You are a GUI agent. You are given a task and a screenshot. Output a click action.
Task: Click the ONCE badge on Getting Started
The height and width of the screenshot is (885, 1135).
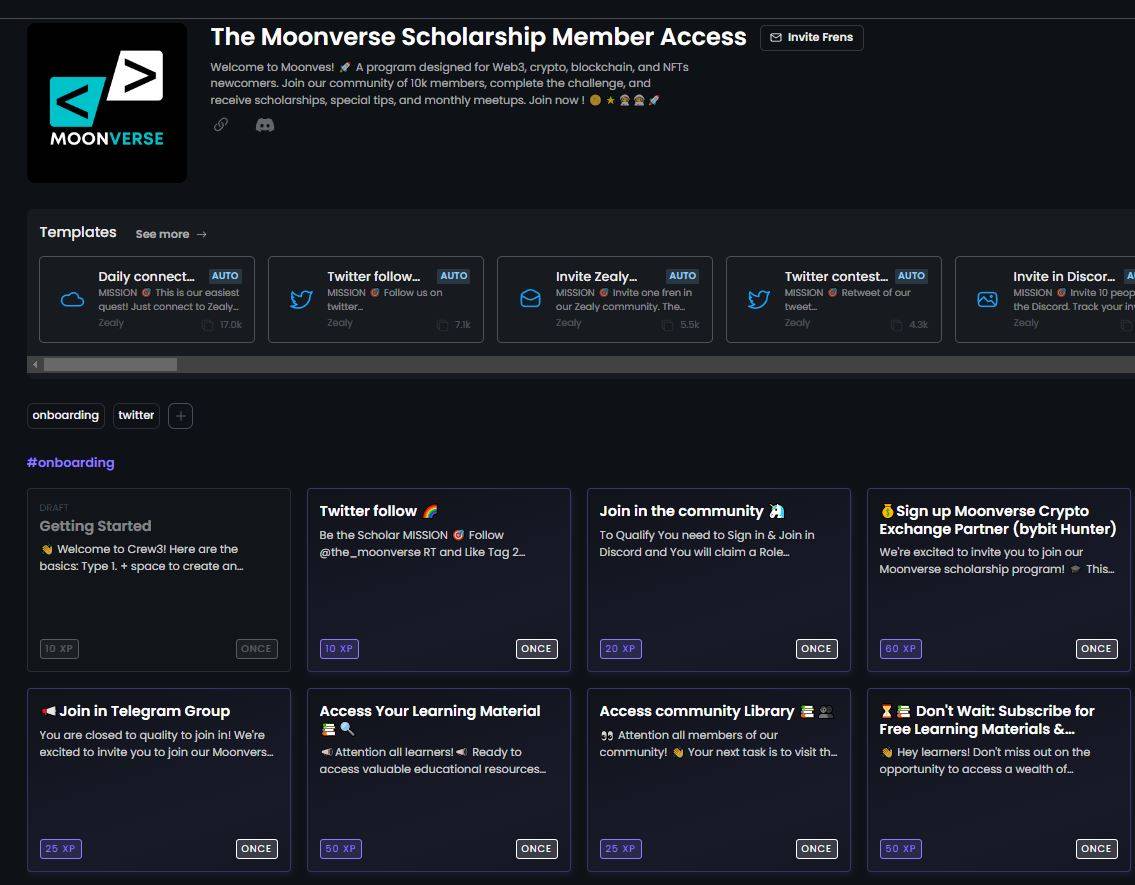coord(256,649)
